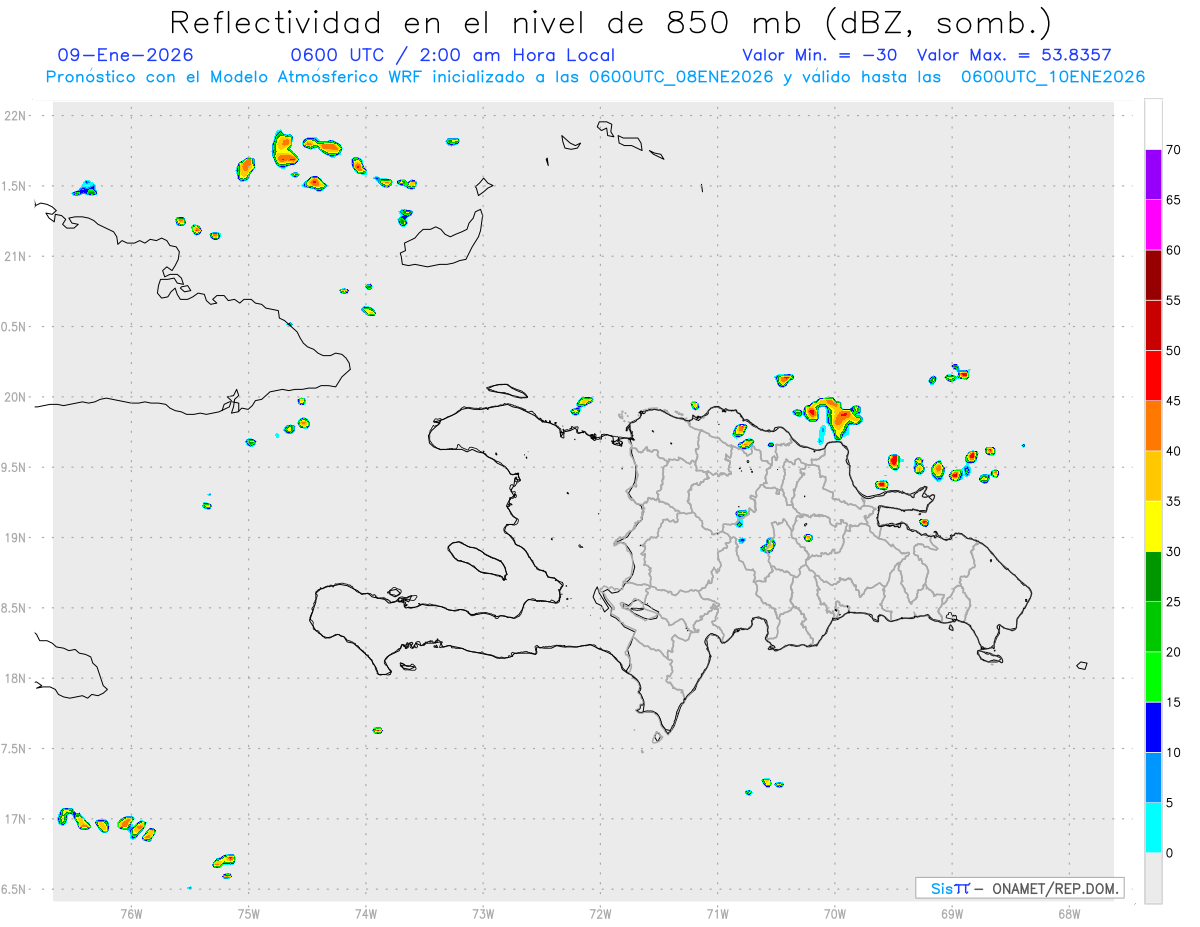Viewport: 1200px width, 927px height.
Task: Click the '22N' latitude label
Action: click(x=17, y=116)
